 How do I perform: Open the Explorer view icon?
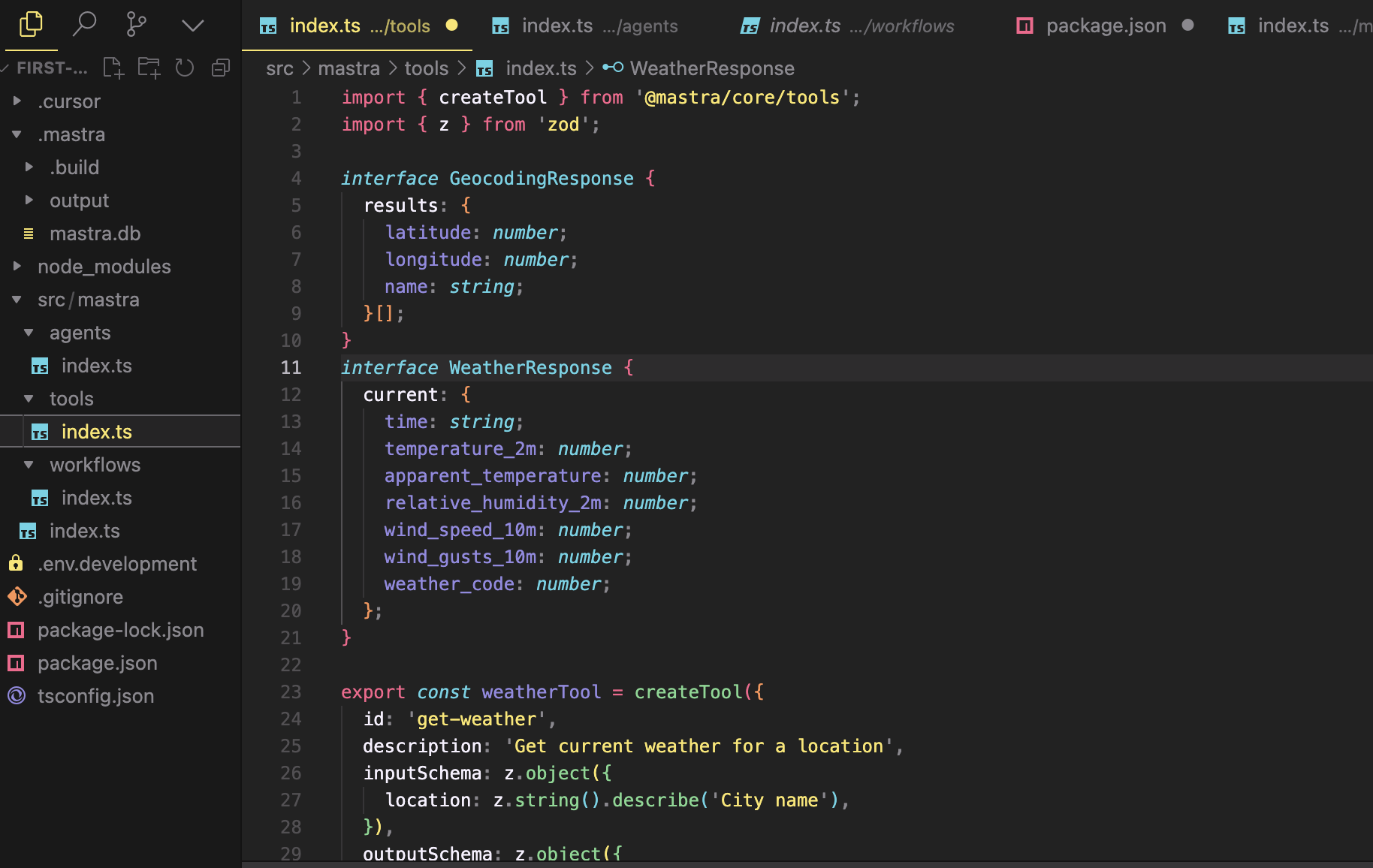pyautogui.click(x=31, y=25)
